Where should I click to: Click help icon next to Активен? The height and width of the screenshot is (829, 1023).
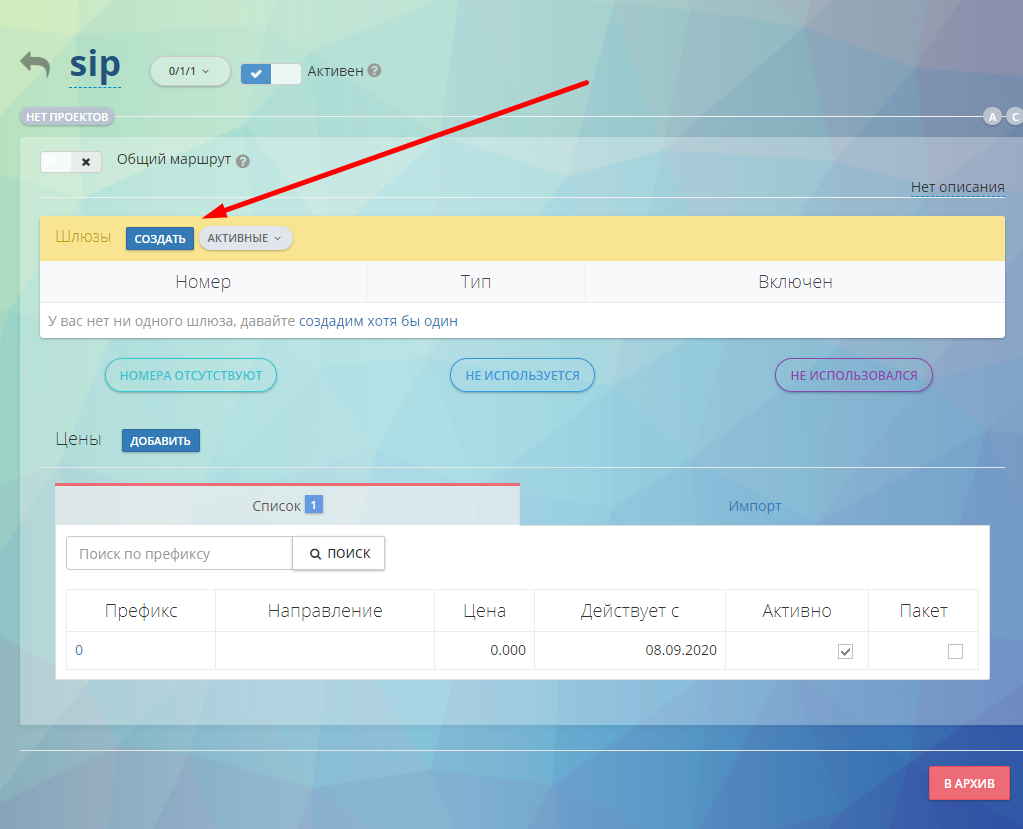(374, 71)
